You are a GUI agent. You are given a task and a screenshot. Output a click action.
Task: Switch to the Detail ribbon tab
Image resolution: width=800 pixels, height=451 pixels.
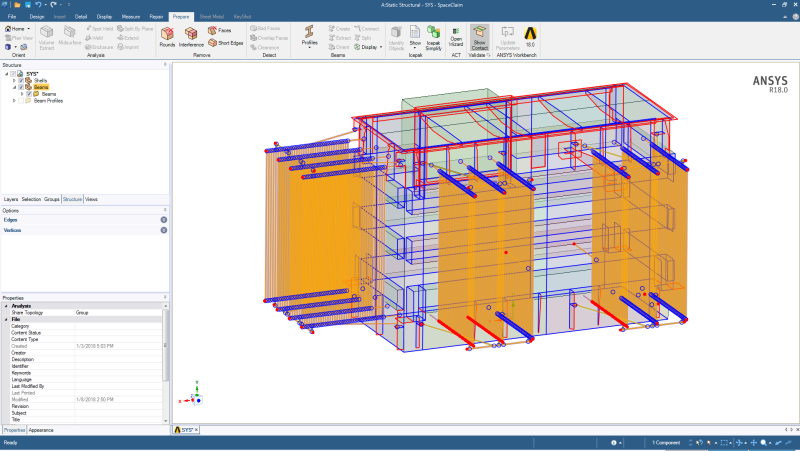coord(81,17)
